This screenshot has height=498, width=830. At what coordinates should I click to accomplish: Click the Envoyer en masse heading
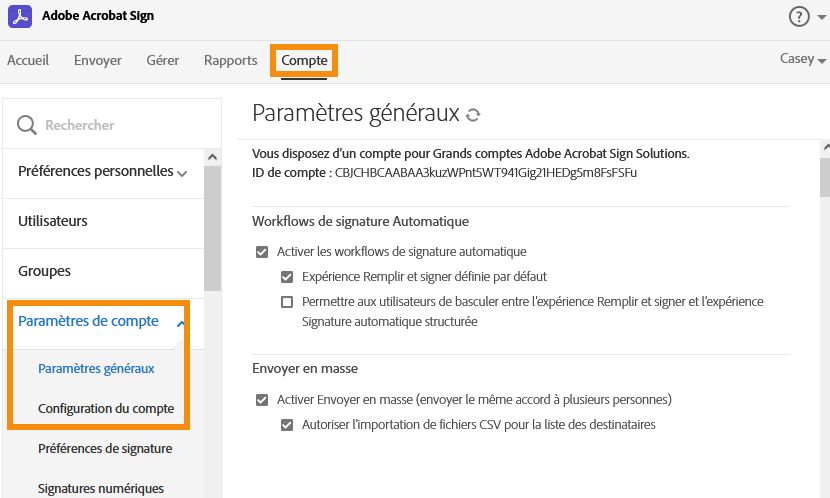tap(305, 369)
